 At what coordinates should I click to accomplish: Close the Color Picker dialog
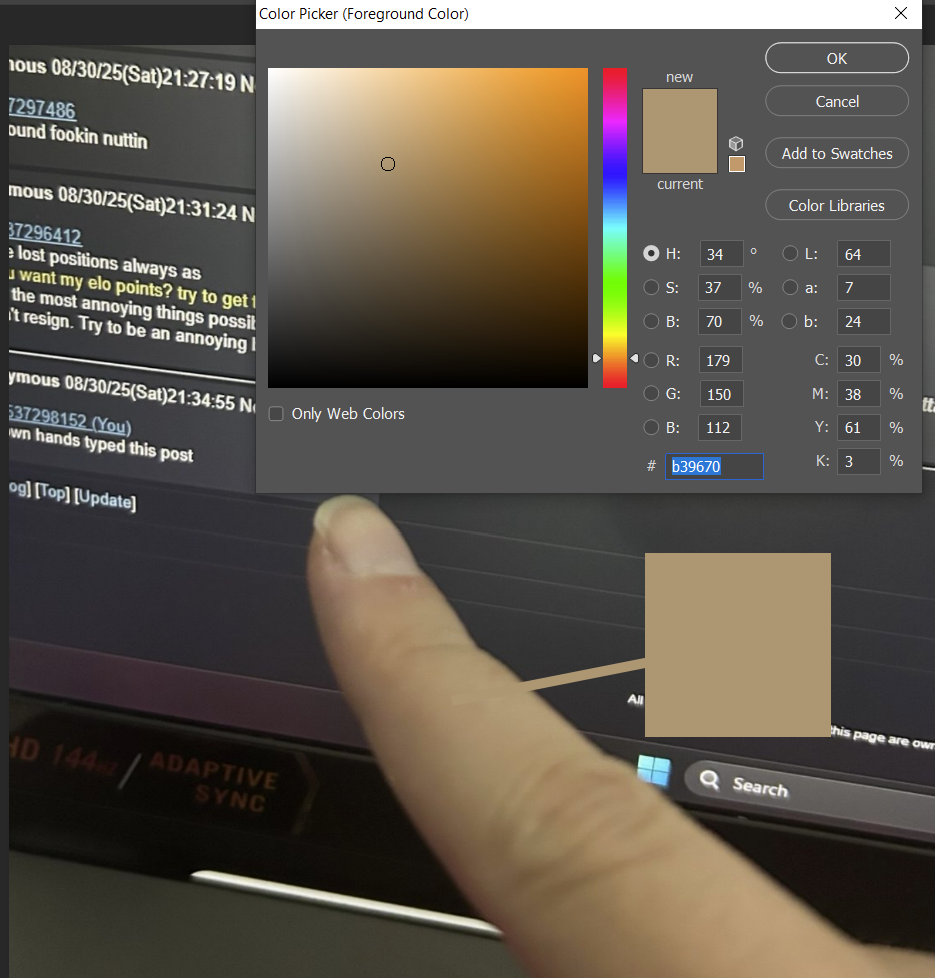pyautogui.click(x=900, y=13)
